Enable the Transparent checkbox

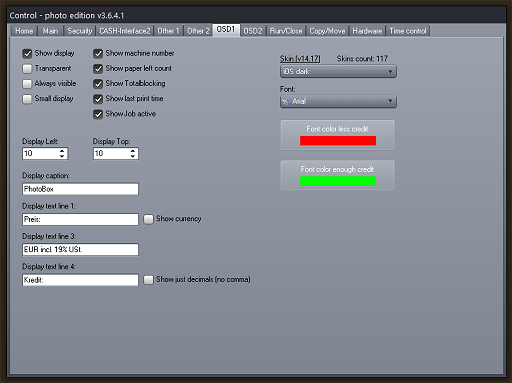point(27,69)
